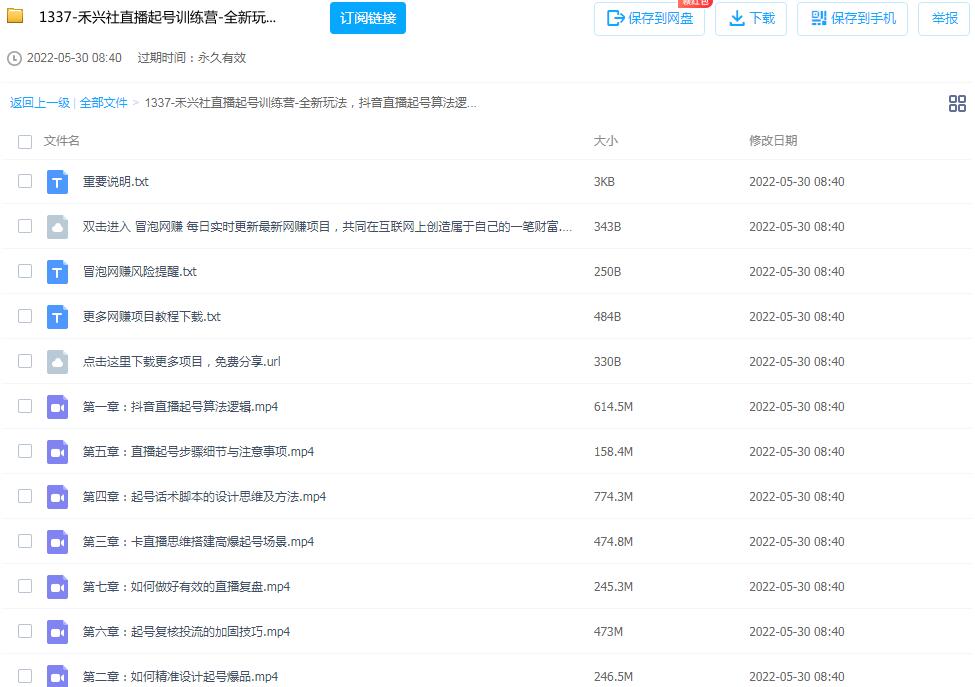
Task: Check the box for 冒泡网赚风险提醒.txt
Action: tap(25, 271)
